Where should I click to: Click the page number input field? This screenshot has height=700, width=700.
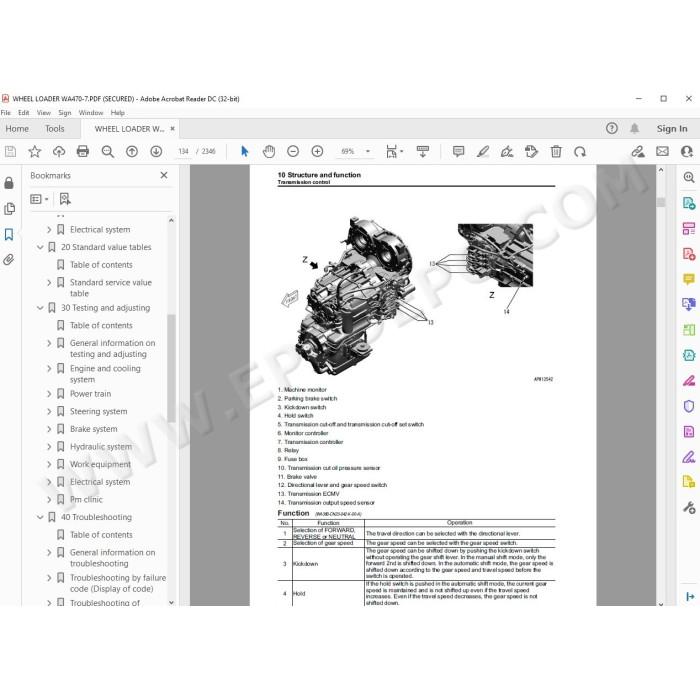tap(183, 152)
